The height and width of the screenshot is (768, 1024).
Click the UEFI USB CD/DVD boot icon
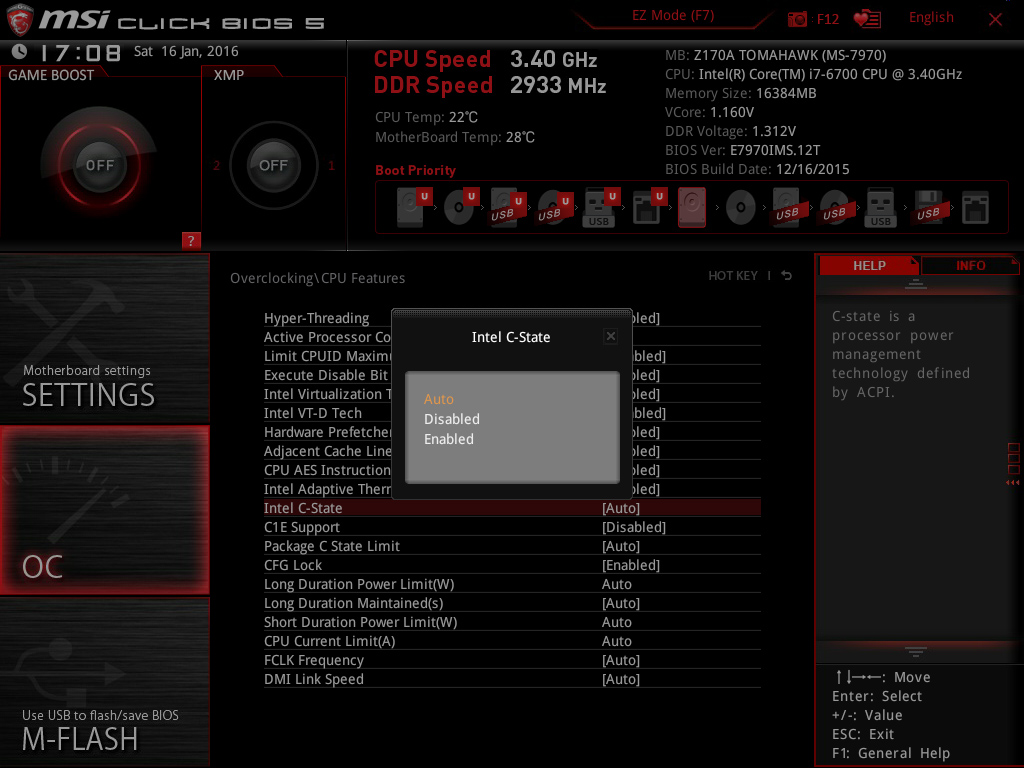point(555,207)
